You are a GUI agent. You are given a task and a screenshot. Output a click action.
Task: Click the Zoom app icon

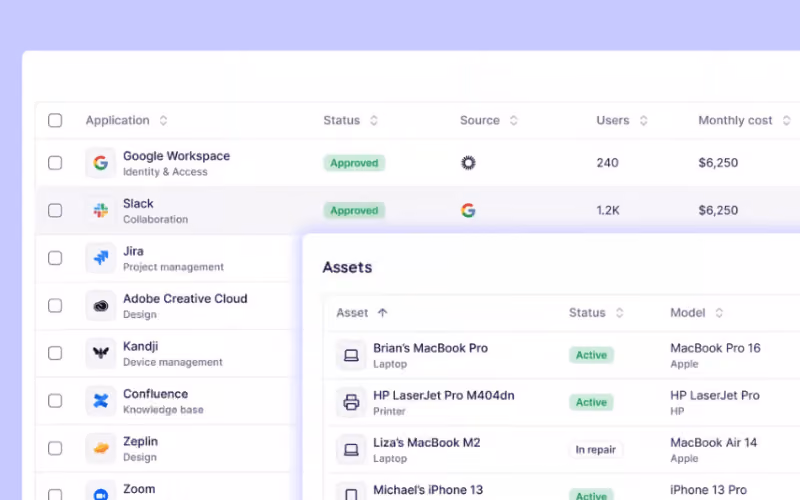(101, 492)
